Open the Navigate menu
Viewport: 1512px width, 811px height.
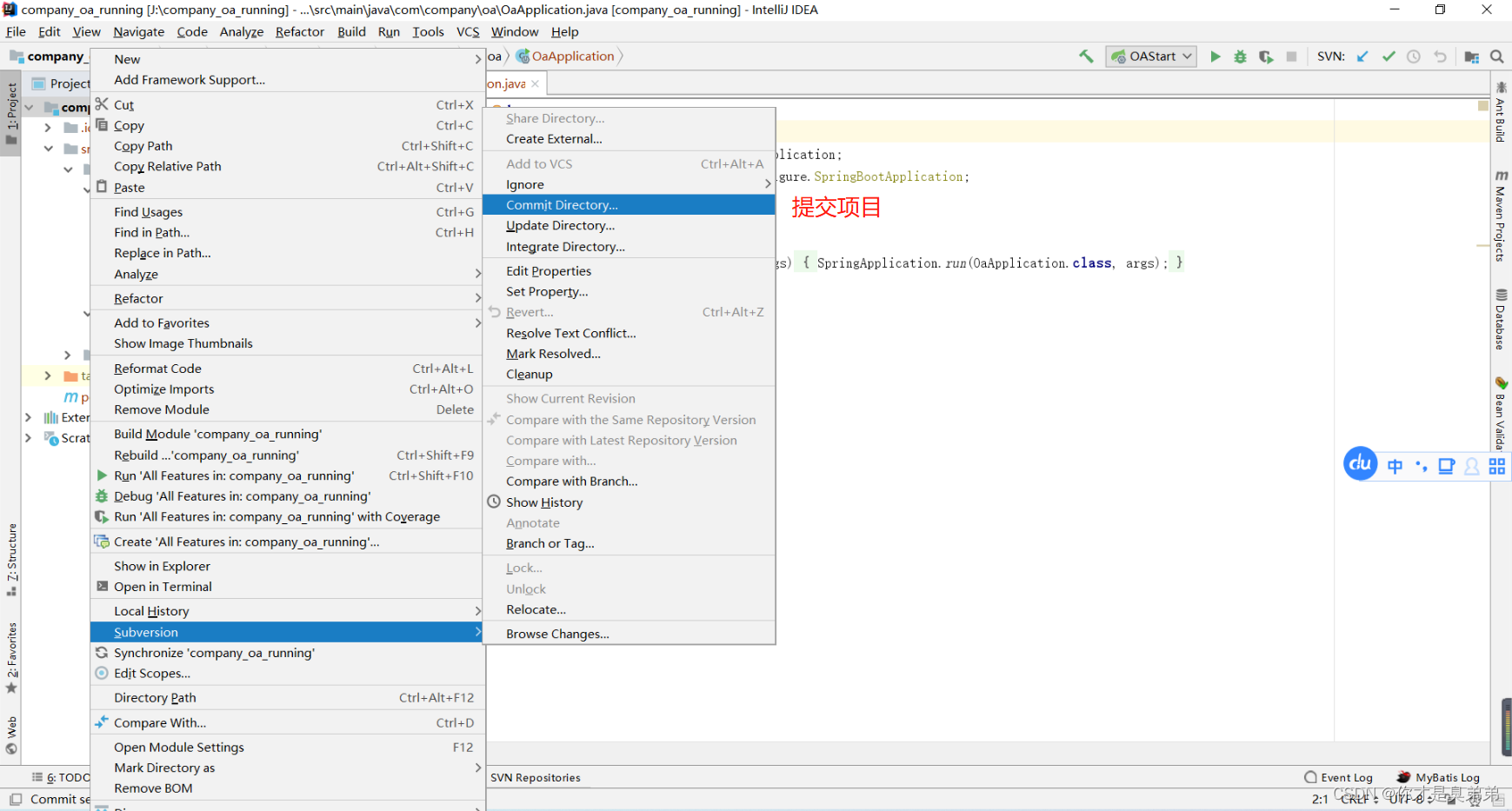click(138, 32)
